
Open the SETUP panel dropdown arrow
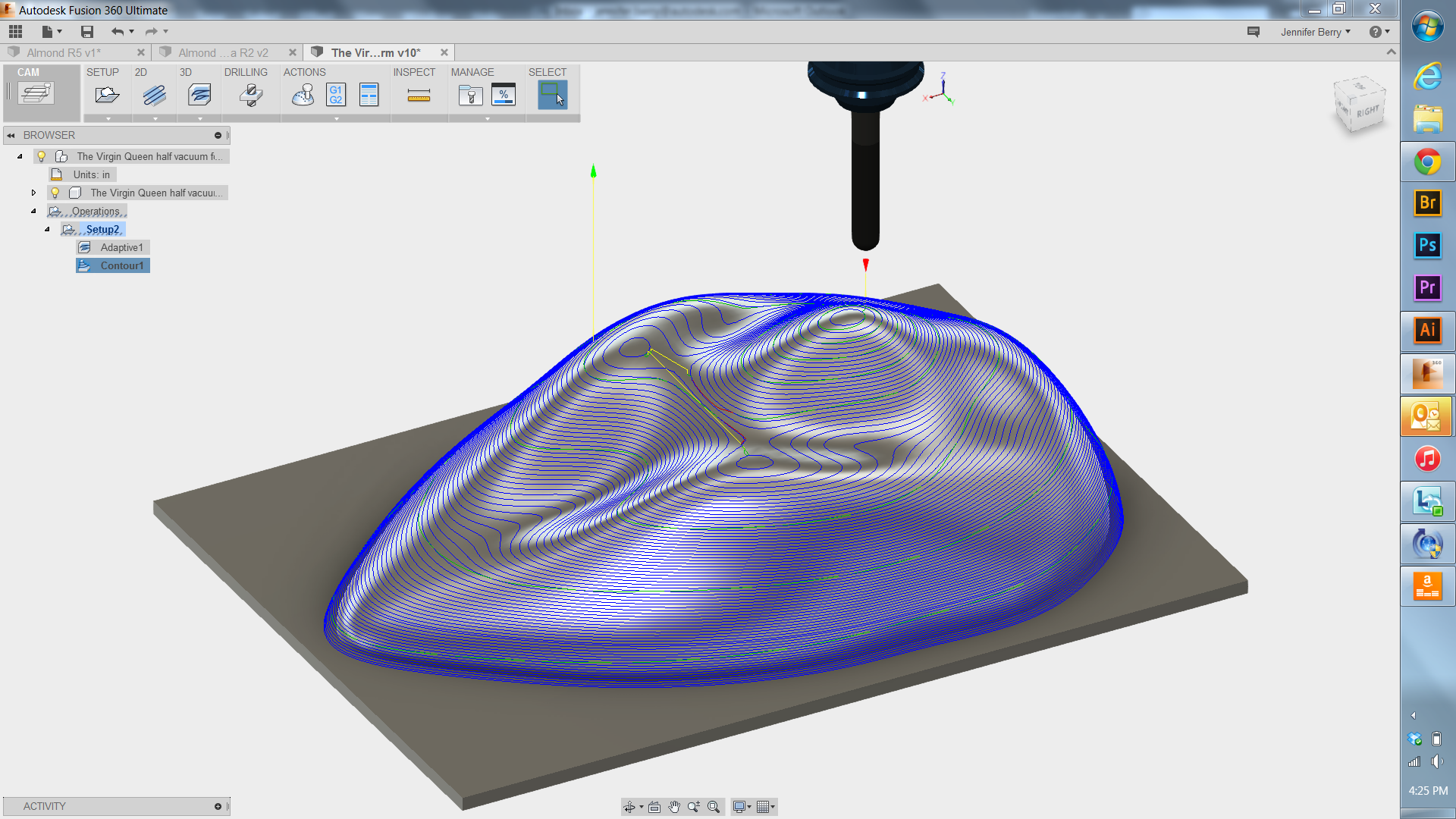pyautogui.click(x=107, y=118)
